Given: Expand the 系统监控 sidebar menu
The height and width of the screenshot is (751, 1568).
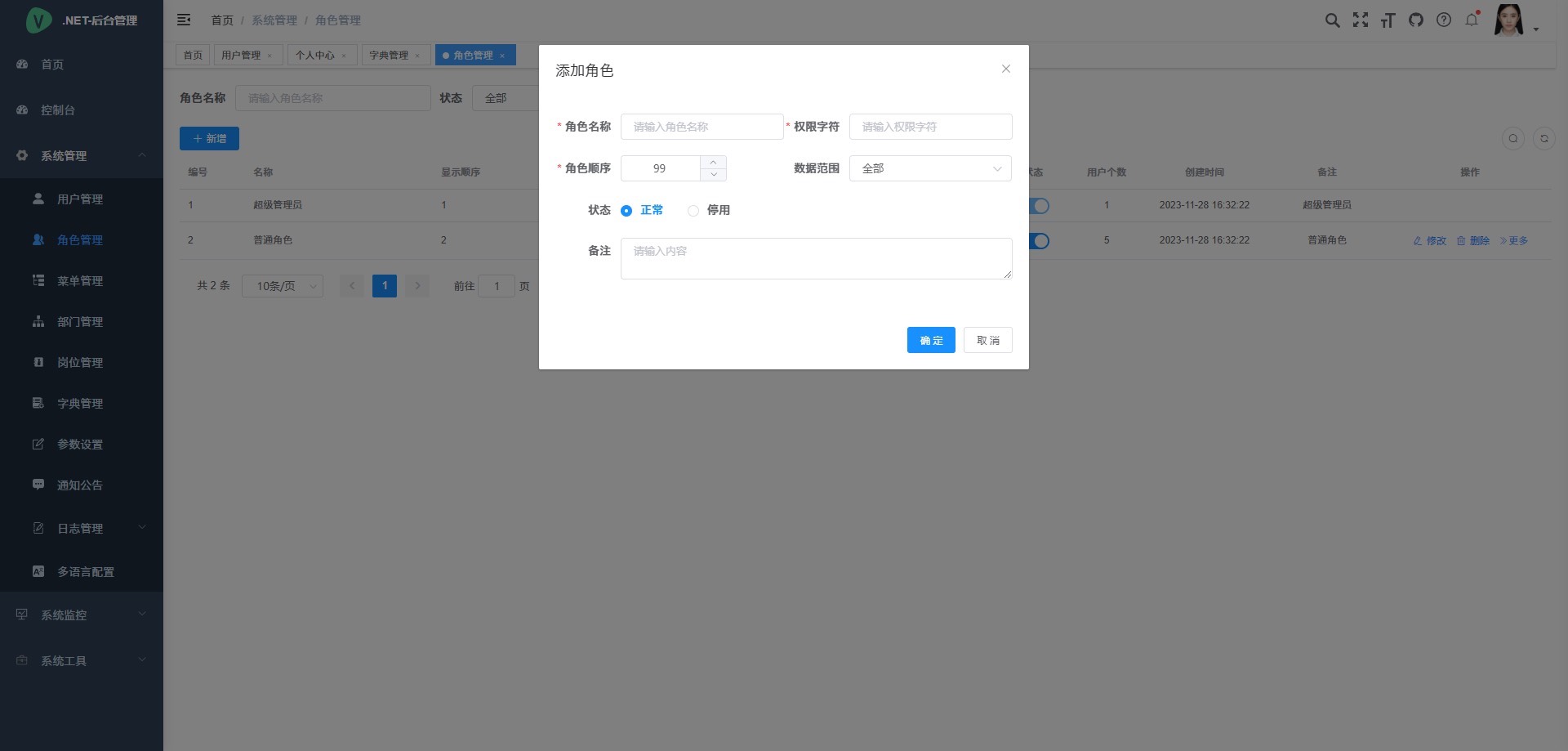Looking at the screenshot, I should point(142,615).
